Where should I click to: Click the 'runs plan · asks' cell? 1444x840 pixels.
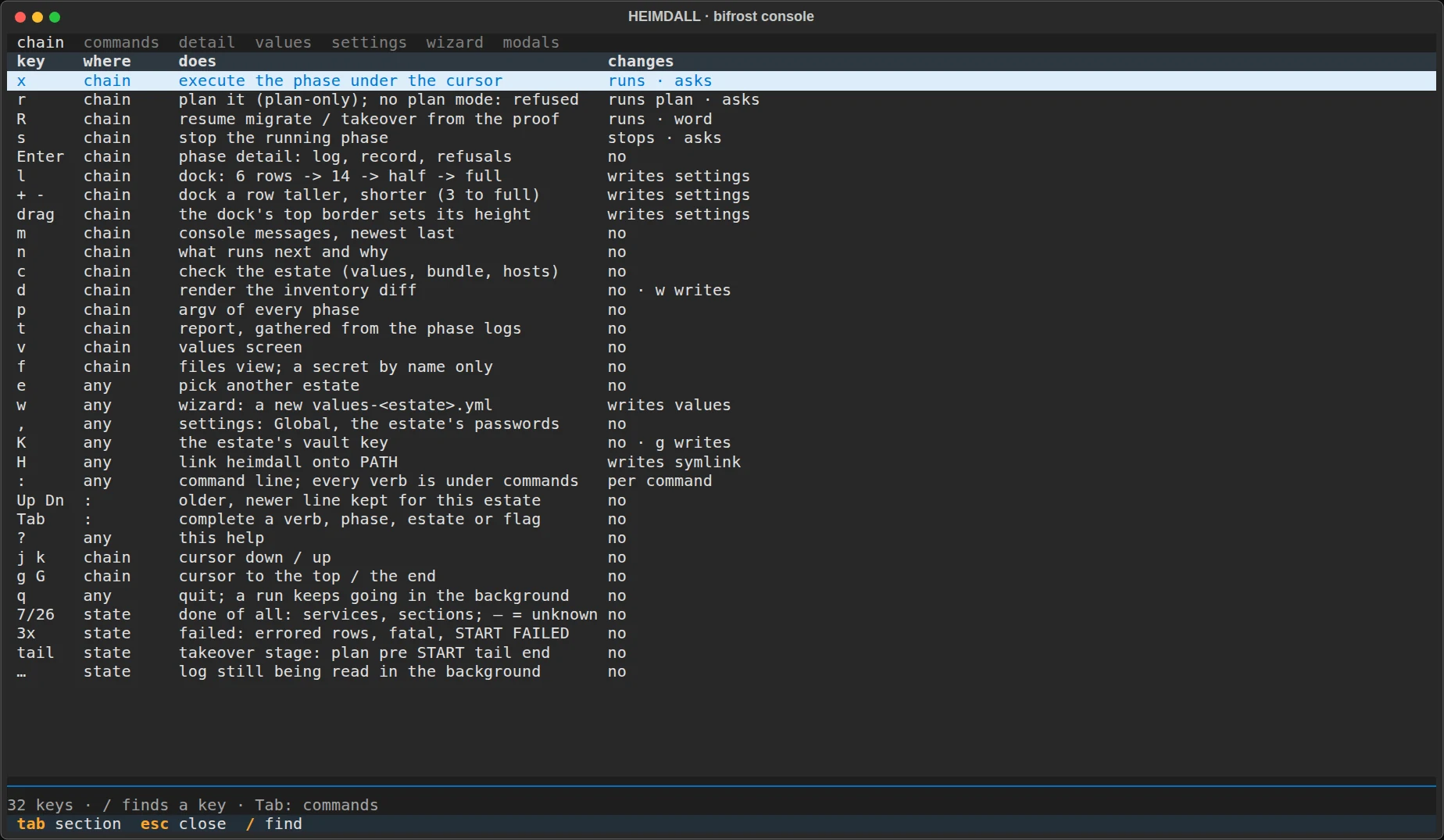tap(684, 99)
